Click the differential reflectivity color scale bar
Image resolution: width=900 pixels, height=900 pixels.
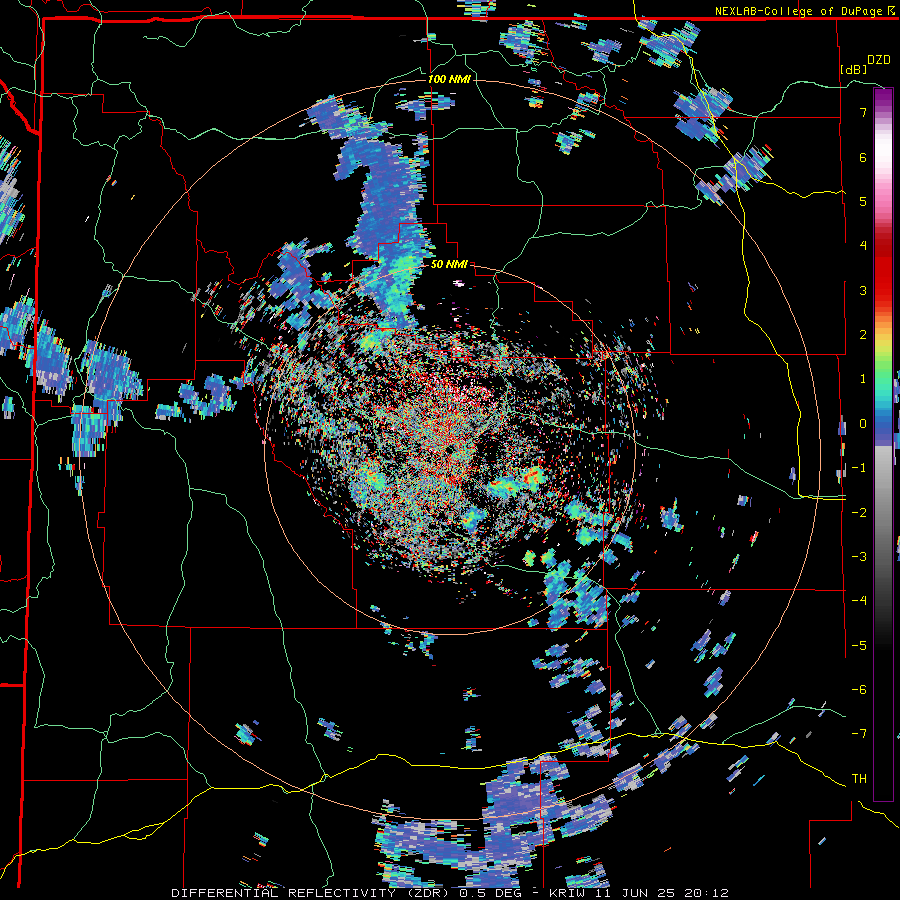coord(883,444)
